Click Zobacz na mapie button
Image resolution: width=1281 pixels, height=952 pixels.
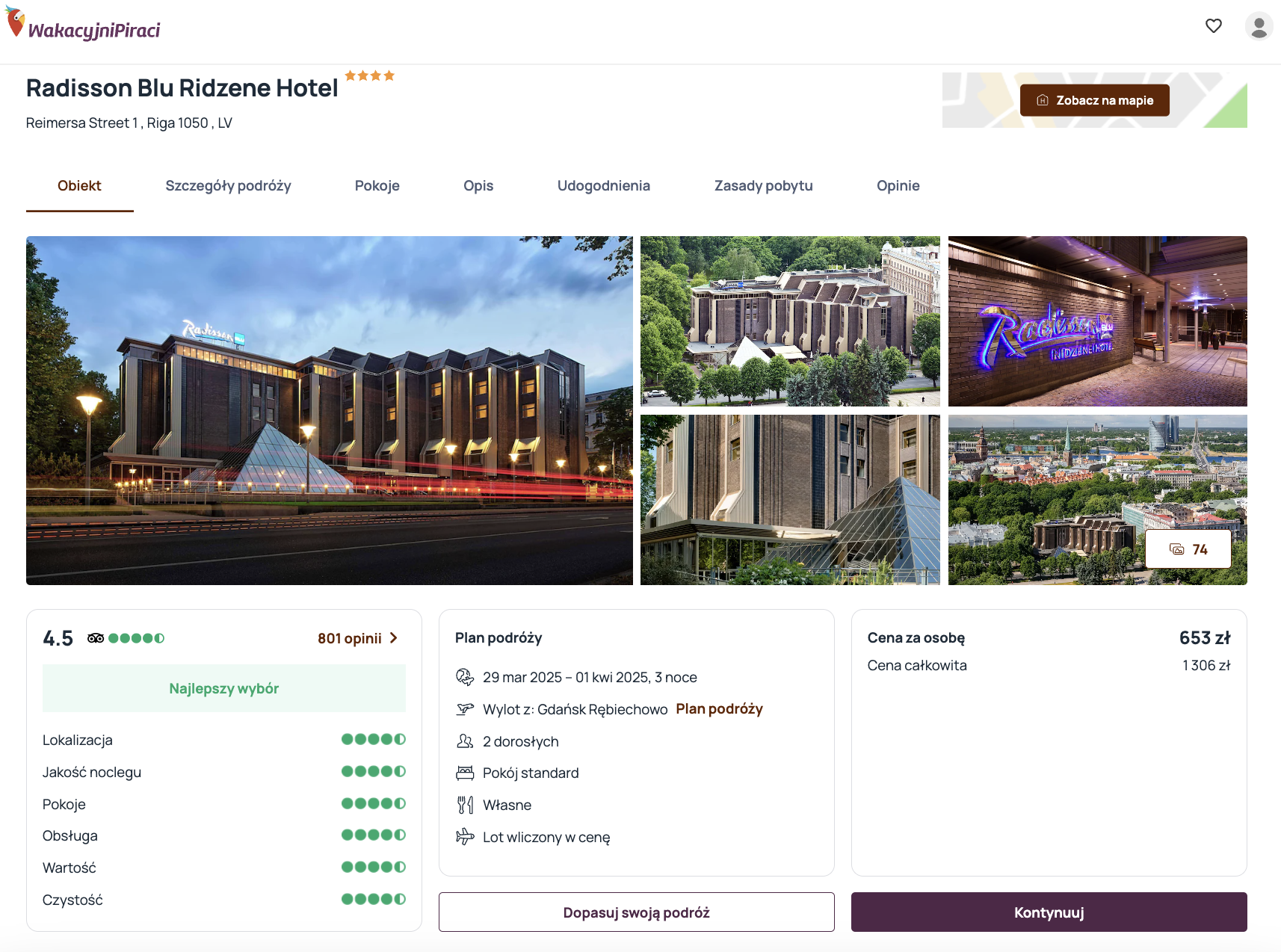[x=1095, y=100]
